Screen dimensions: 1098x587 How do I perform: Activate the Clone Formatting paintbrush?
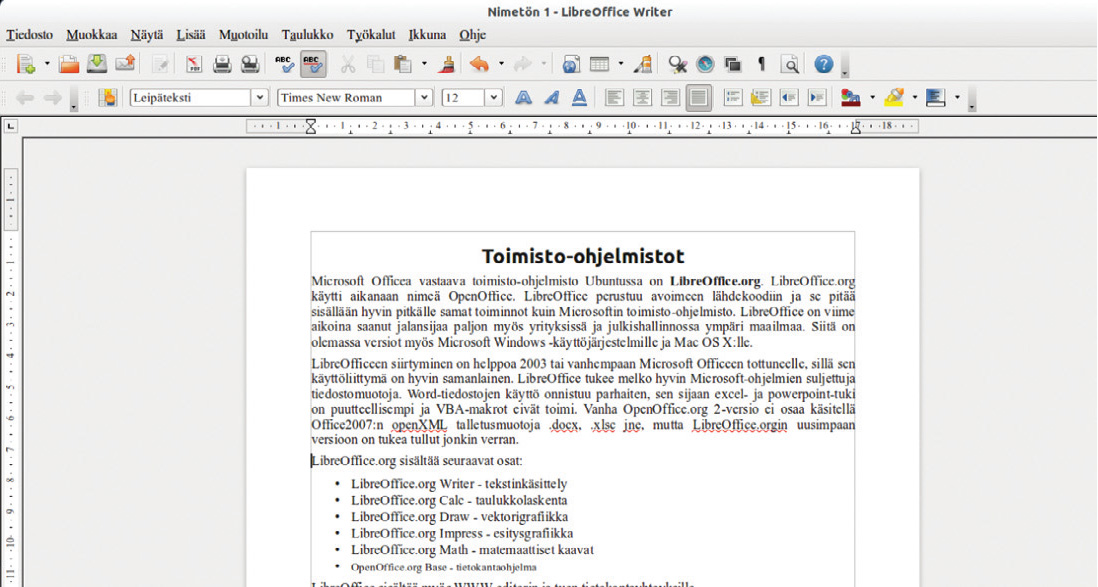[x=446, y=64]
